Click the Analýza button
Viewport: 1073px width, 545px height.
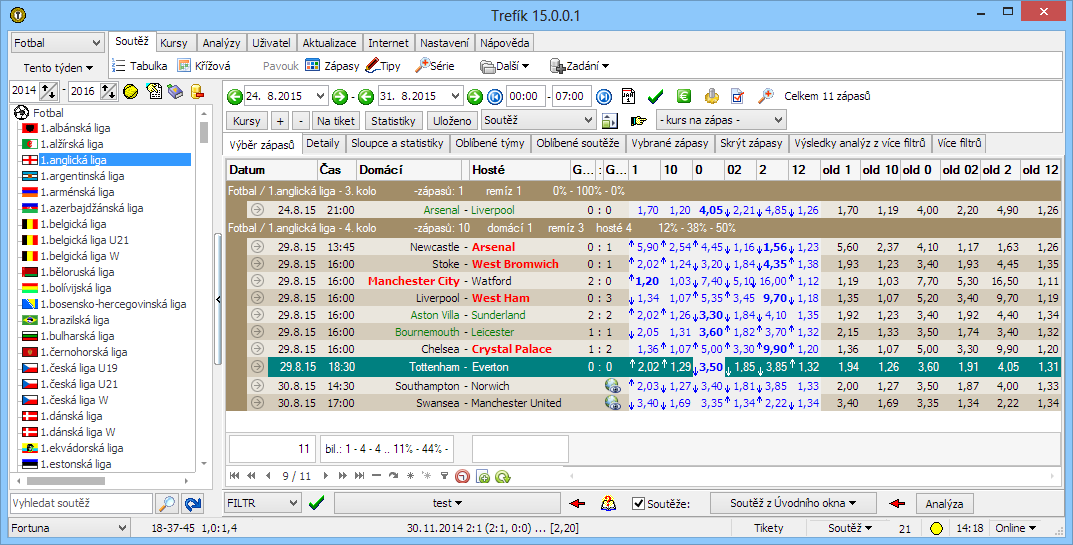[x=944, y=503]
